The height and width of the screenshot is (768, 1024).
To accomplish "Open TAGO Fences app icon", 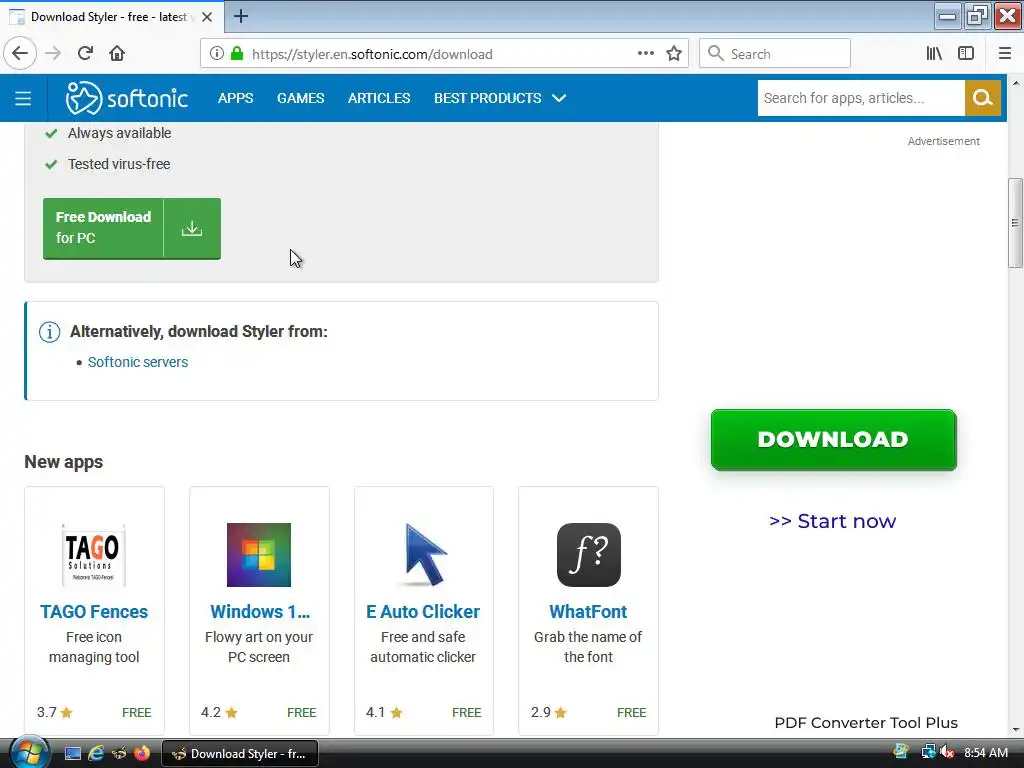I will click(x=94, y=555).
